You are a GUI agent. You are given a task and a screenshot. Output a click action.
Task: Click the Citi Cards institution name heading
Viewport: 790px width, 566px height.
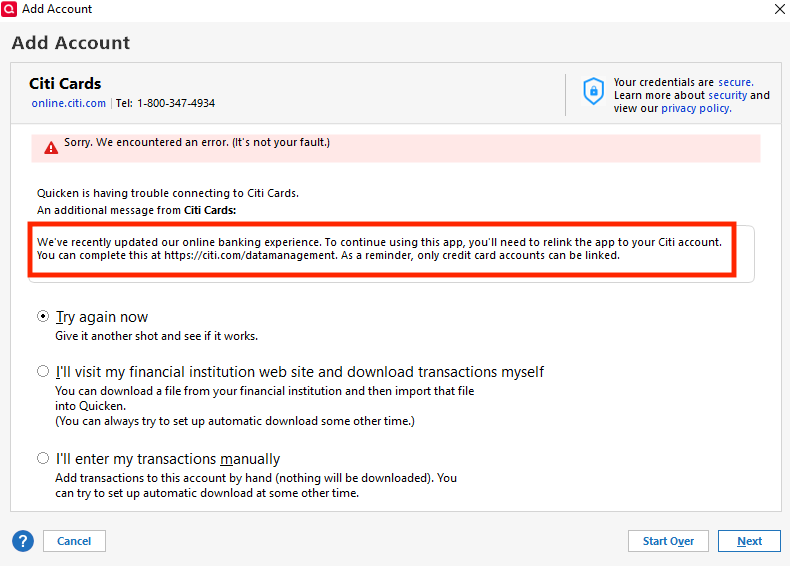coord(65,83)
